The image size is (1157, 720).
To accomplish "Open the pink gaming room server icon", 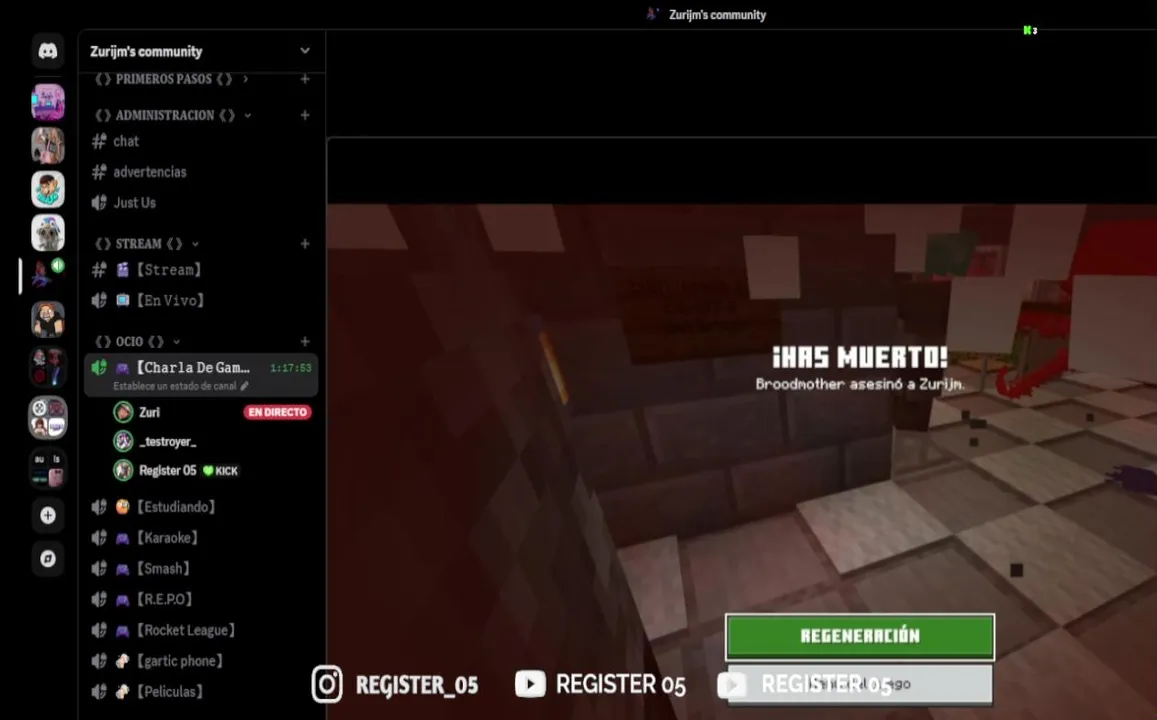I will [48, 102].
